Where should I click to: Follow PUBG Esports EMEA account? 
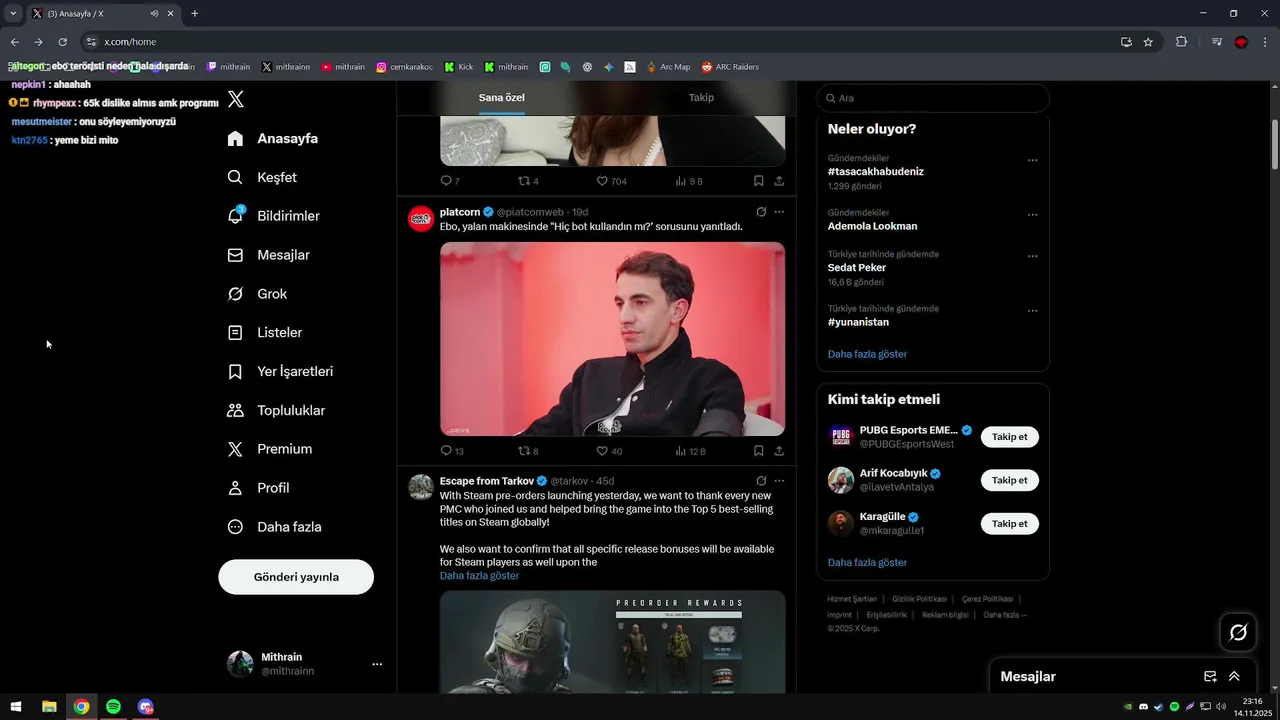point(1009,437)
